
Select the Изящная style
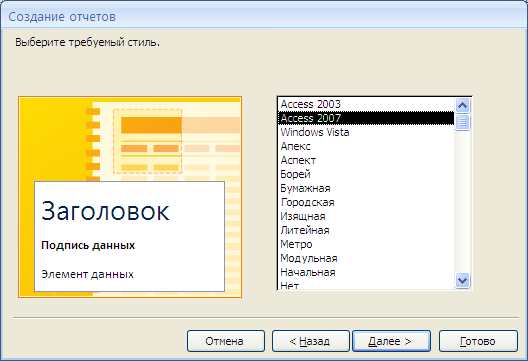366,217
